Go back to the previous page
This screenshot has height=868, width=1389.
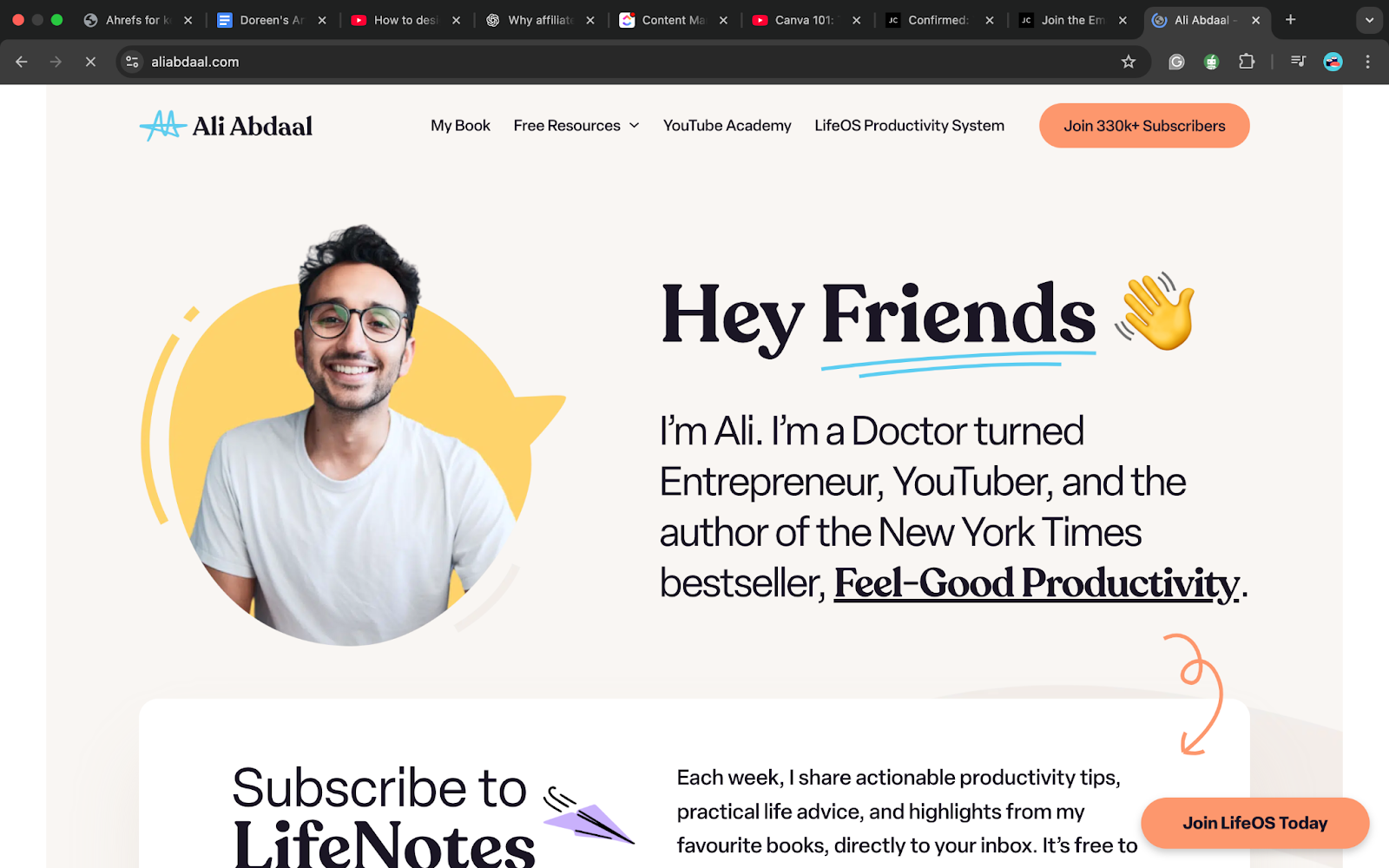[22, 62]
